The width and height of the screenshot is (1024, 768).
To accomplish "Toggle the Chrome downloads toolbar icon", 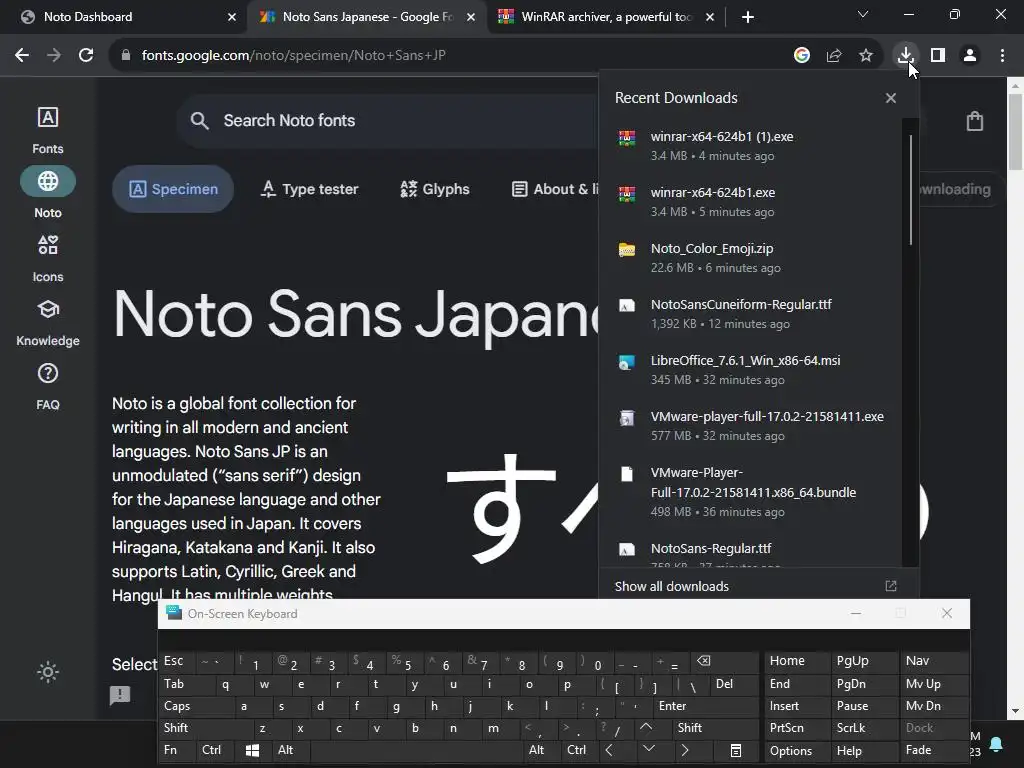I will [x=905, y=56].
